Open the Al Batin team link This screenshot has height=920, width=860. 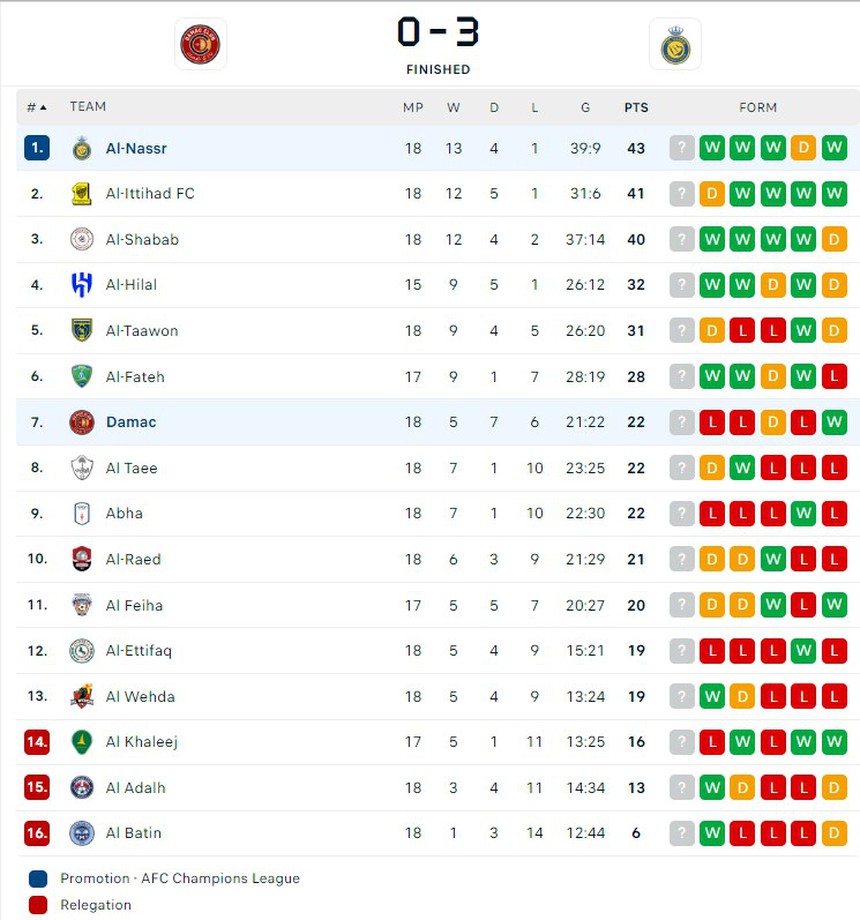tap(133, 833)
